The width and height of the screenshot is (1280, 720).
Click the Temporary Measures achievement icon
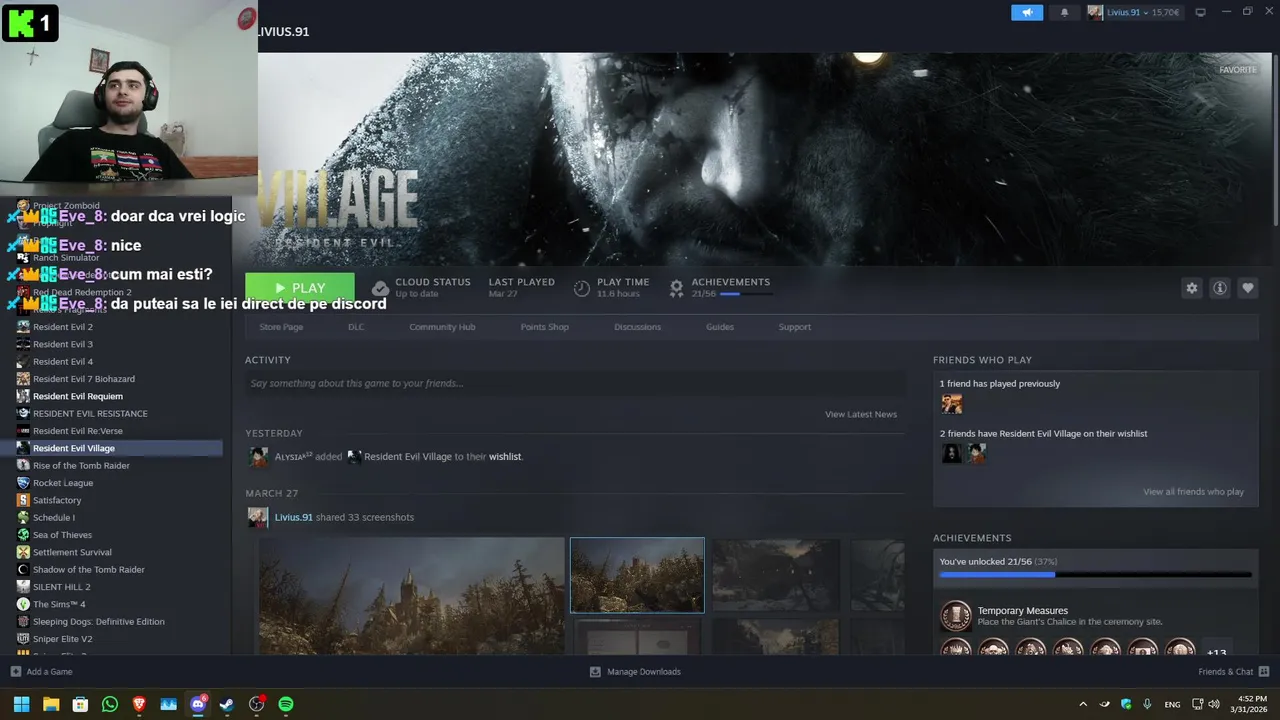(956, 616)
